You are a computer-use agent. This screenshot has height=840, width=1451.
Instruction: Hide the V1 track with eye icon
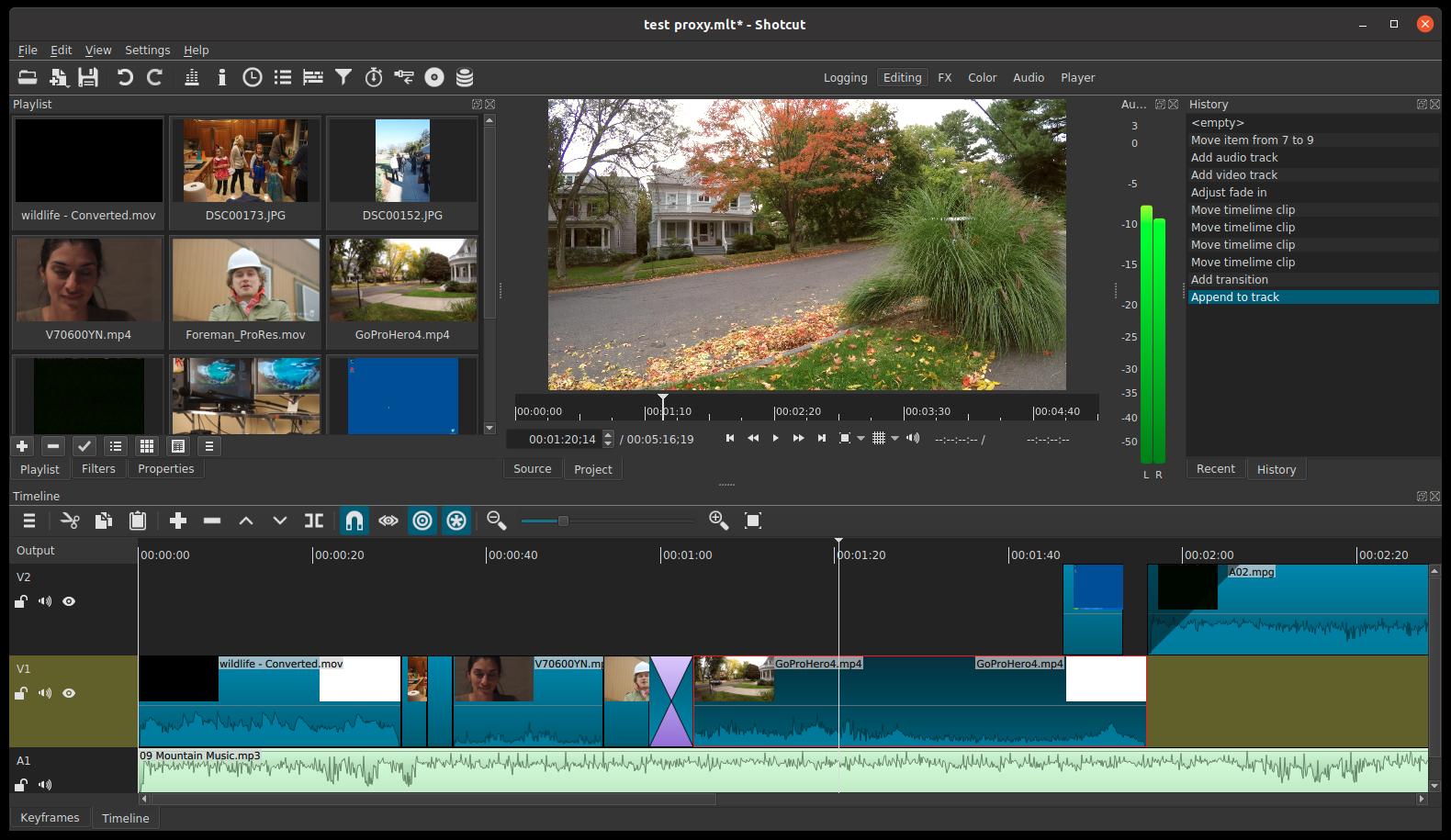click(69, 693)
